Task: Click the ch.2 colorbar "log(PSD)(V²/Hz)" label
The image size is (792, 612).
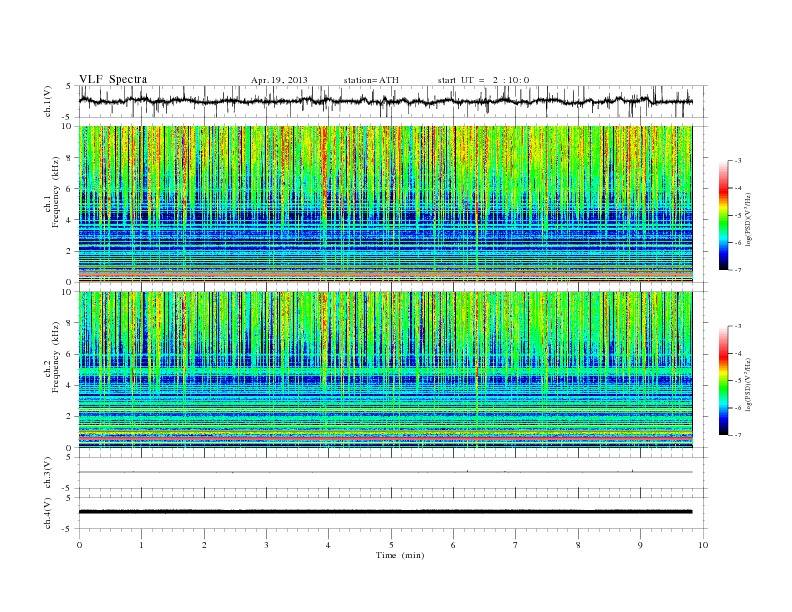Action: pos(749,384)
